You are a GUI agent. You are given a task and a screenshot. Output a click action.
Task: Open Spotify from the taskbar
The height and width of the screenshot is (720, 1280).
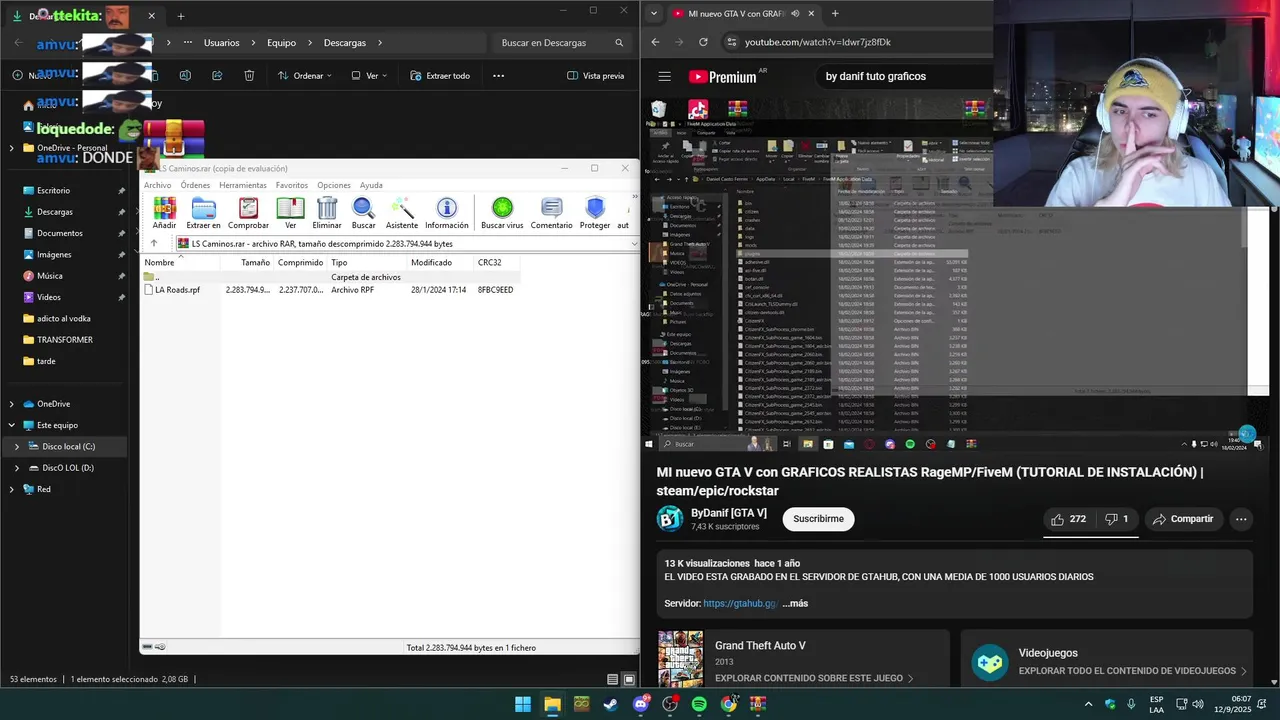pos(699,704)
